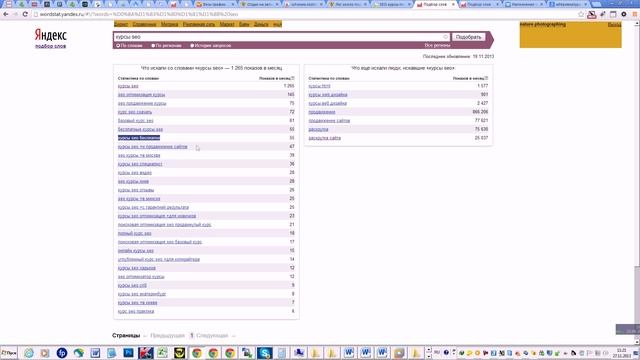
Task: Open 'курсы html' link in the right table
Action: click(x=320, y=86)
